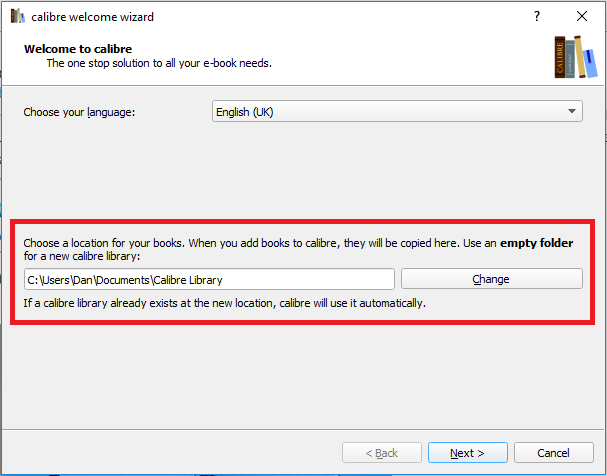Close the calibre welcome wizard window
The image size is (607, 476).
(x=581, y=16)
